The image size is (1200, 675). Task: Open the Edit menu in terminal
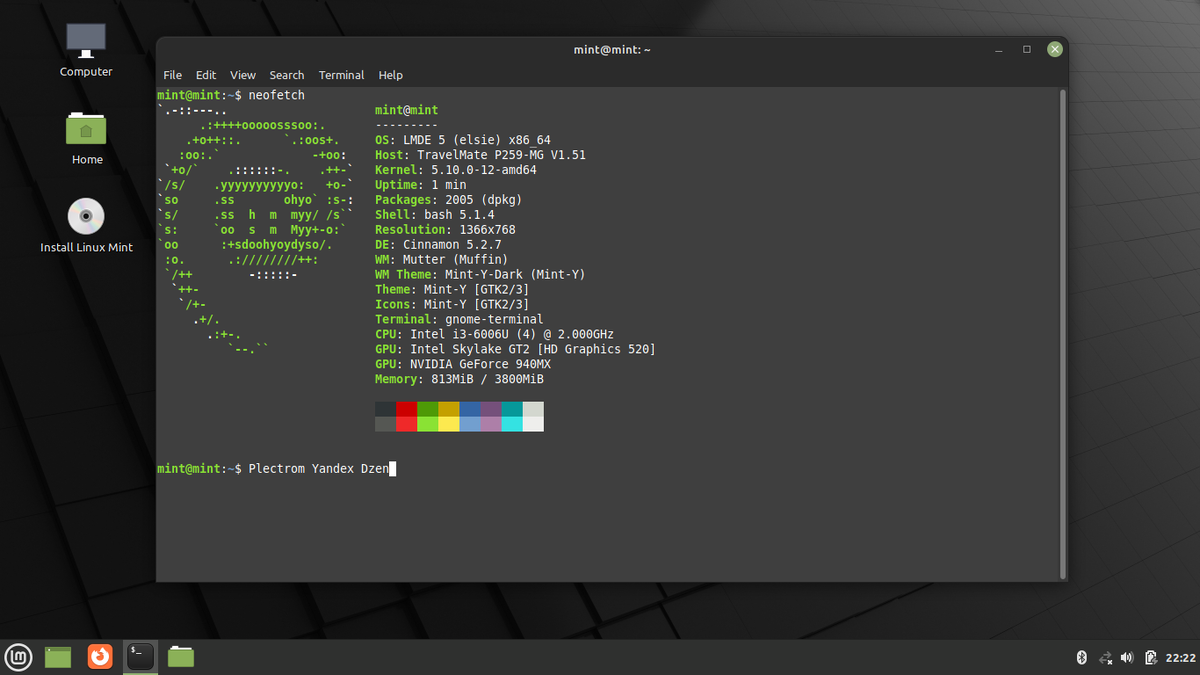pyautogui.click(x=206, y=75)
